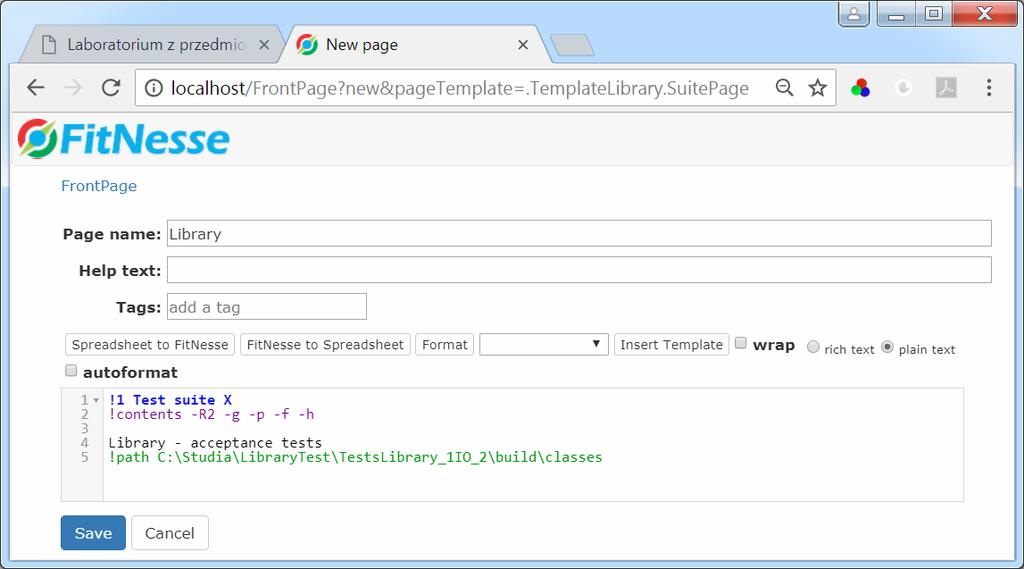Click the colorful circles extension icon
1024x569 pixels.
(x=860, y=88)
